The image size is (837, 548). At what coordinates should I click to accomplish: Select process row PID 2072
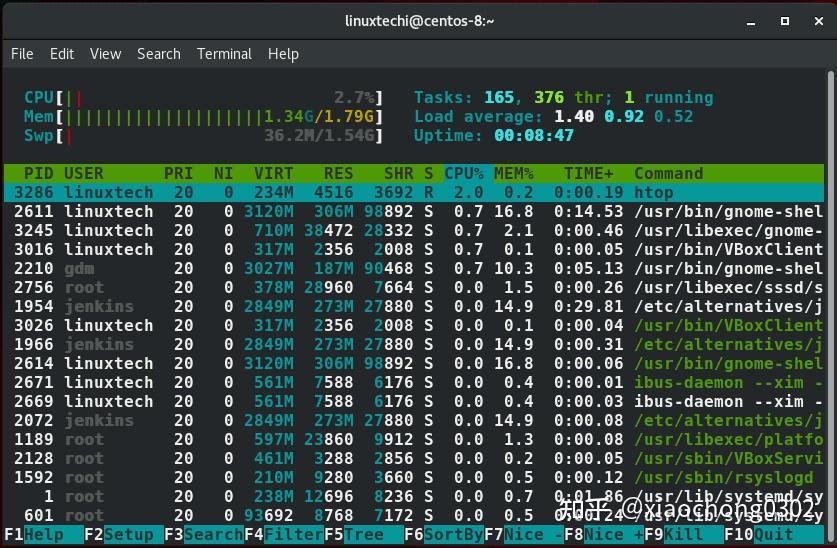[414, 420]
